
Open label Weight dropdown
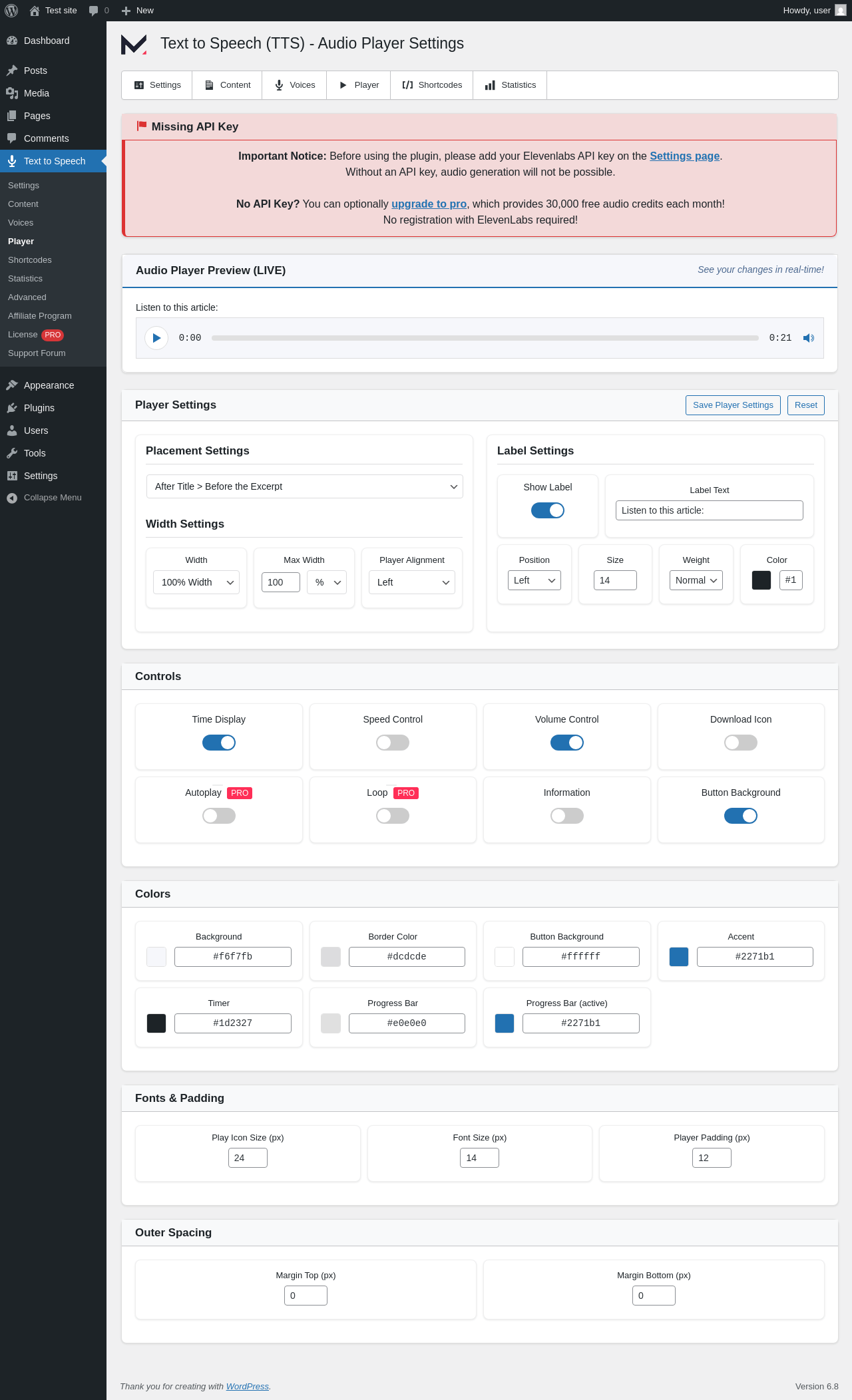pyautogui.click(x=696, y=580)
